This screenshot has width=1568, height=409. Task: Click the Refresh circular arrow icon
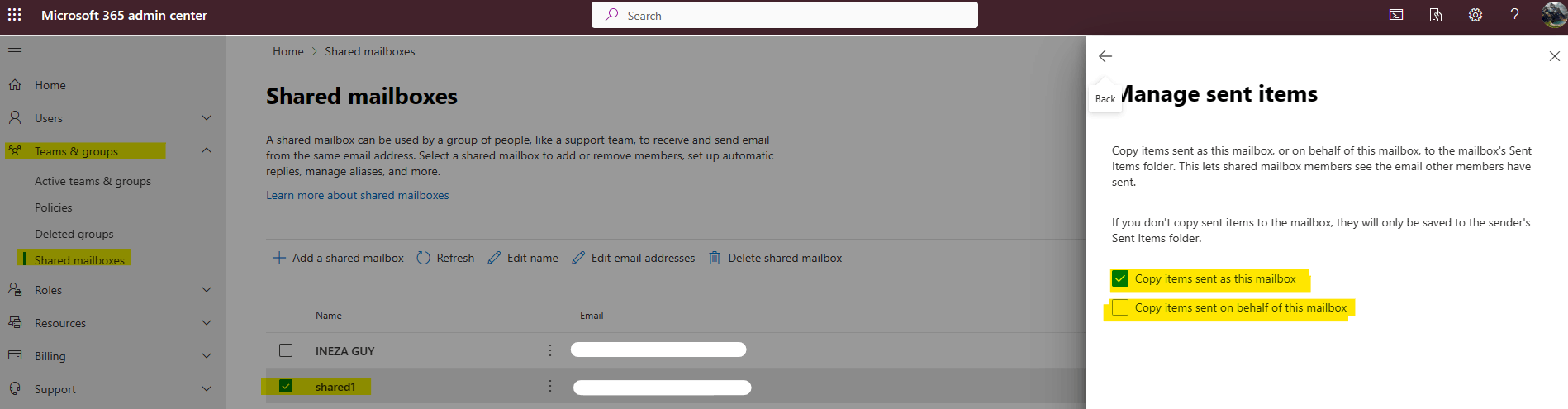click(424, 258)
